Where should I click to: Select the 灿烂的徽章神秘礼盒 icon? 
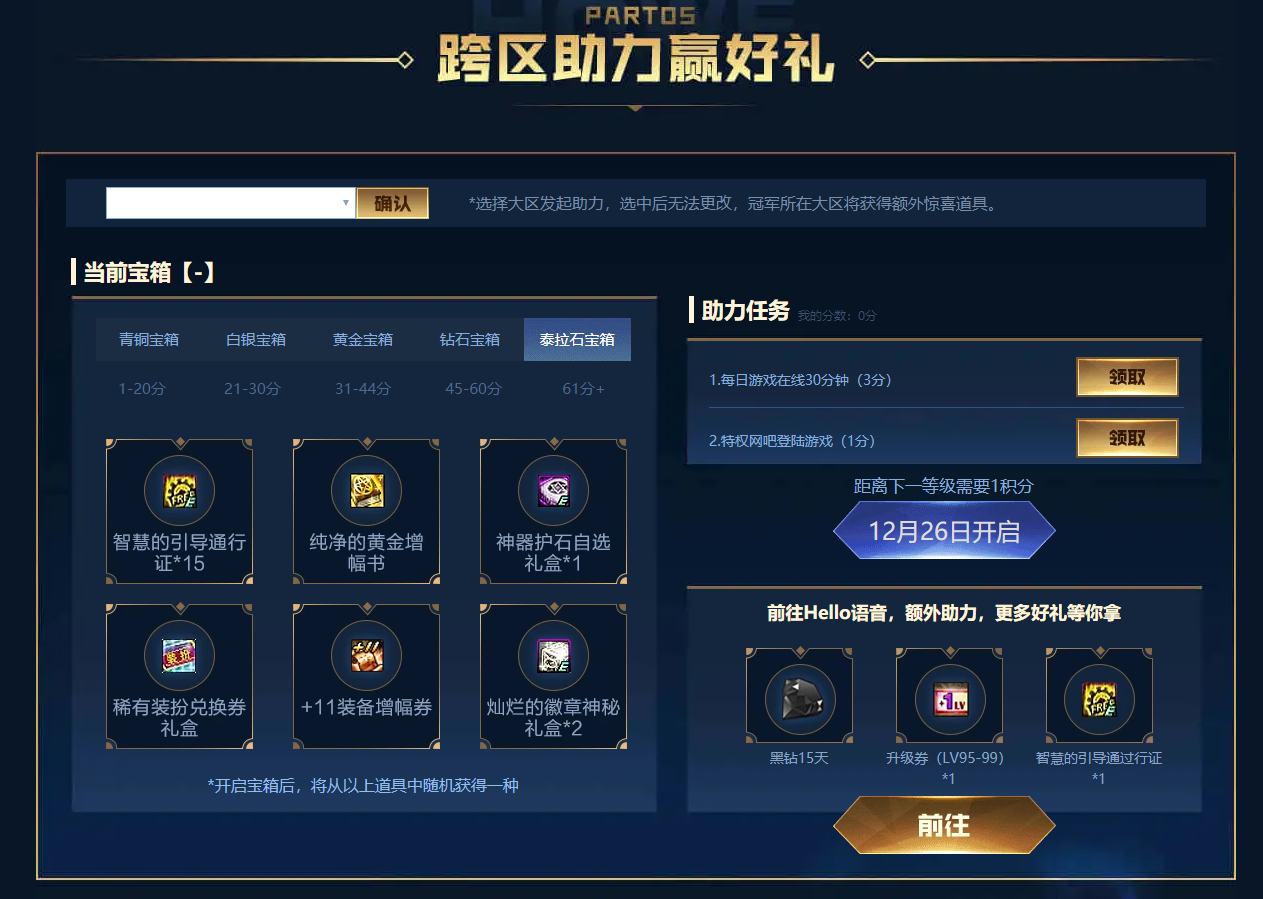tap(553, 656)
